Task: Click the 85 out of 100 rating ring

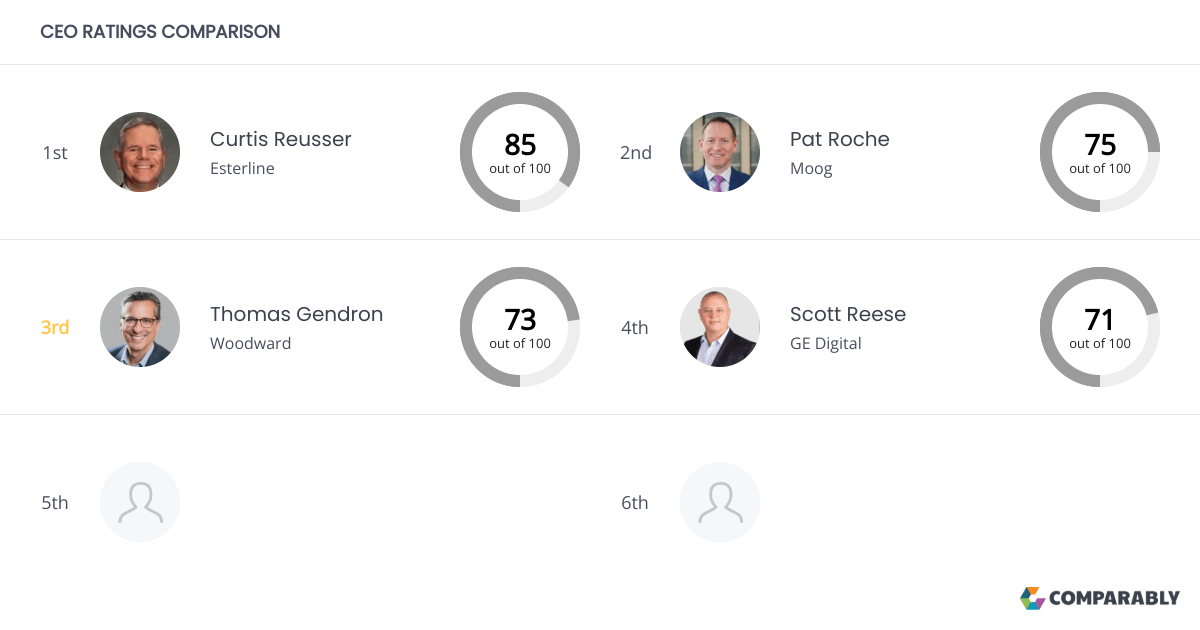Action: pos(520,152)
